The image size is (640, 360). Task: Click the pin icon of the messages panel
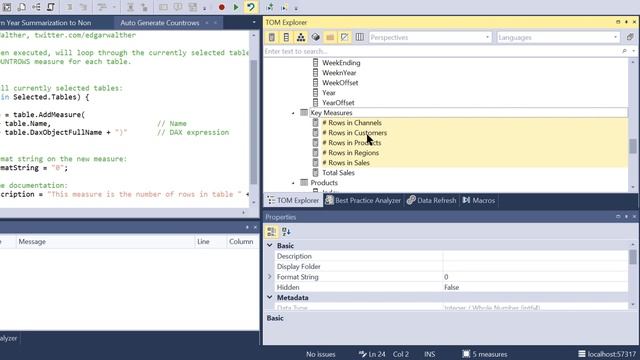point(247,227)
